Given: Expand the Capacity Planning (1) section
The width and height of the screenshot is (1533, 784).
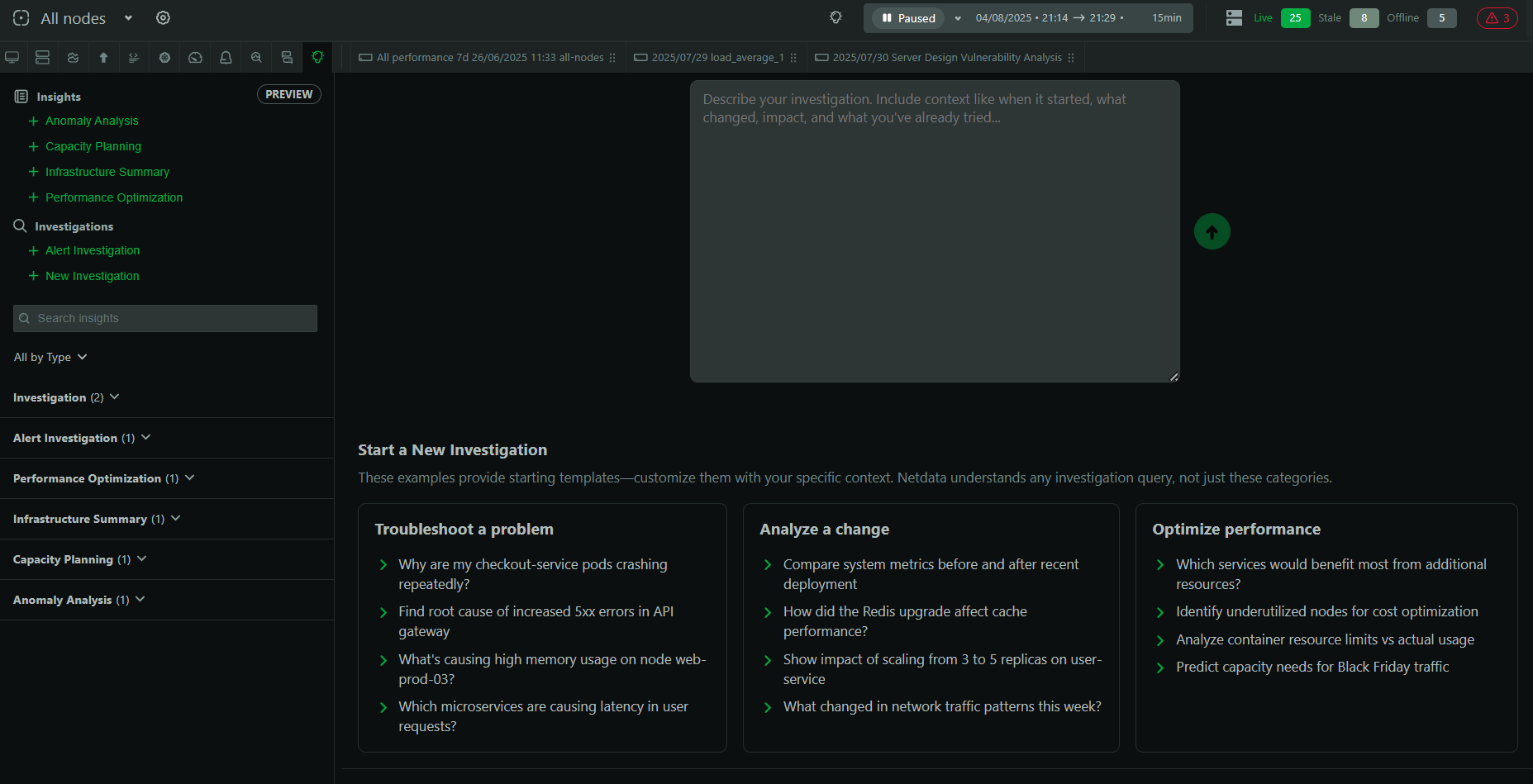Looking at the screenshot, I should click(x=79, y=559).
